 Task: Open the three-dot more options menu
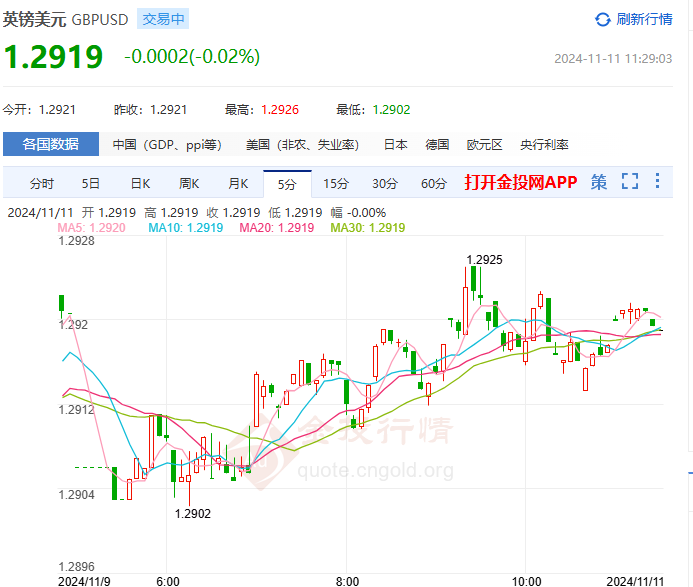pos(657,182)
